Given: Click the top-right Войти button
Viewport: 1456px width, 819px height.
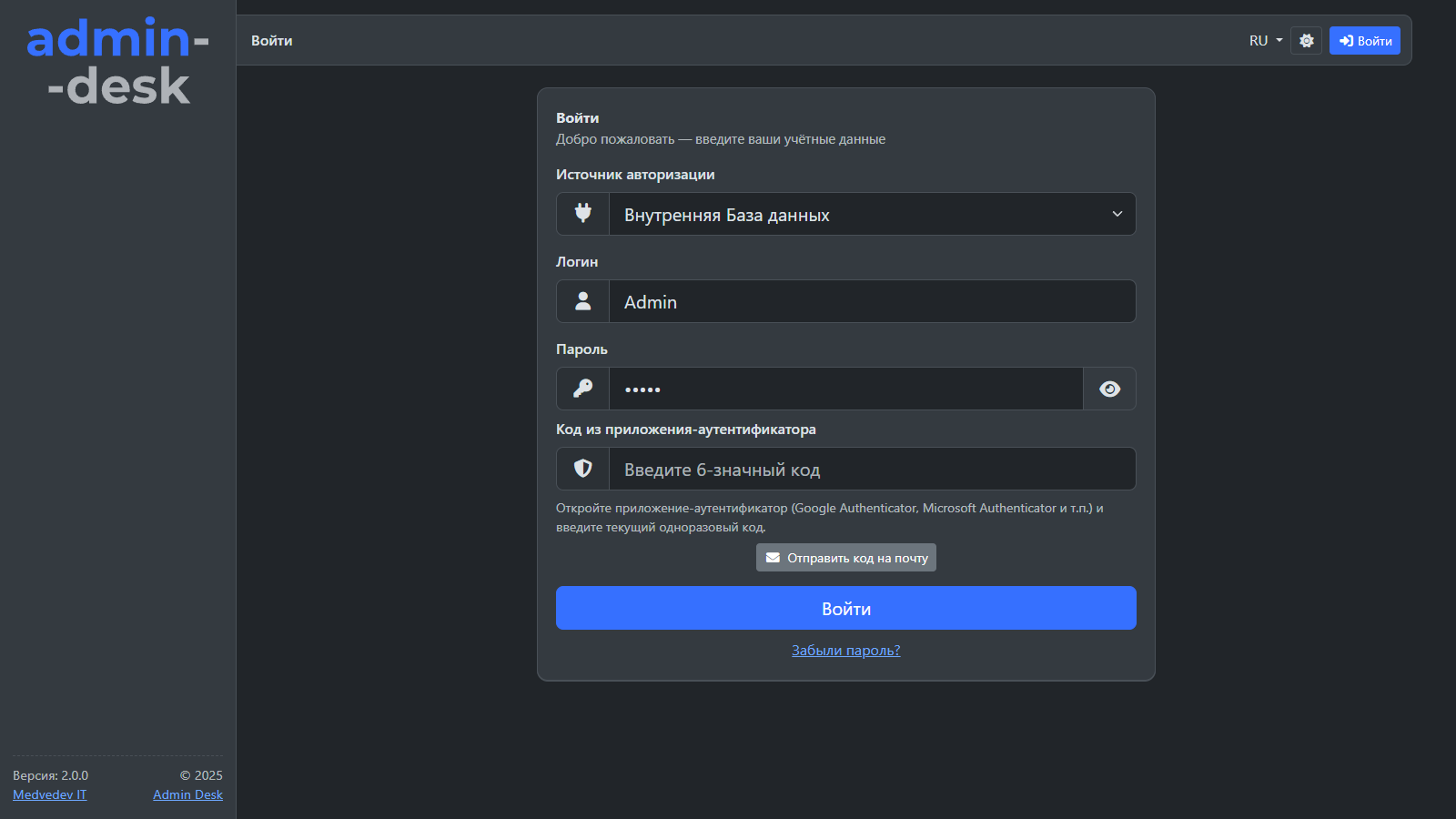Looking at the screenshot, I should (1364, 41).
